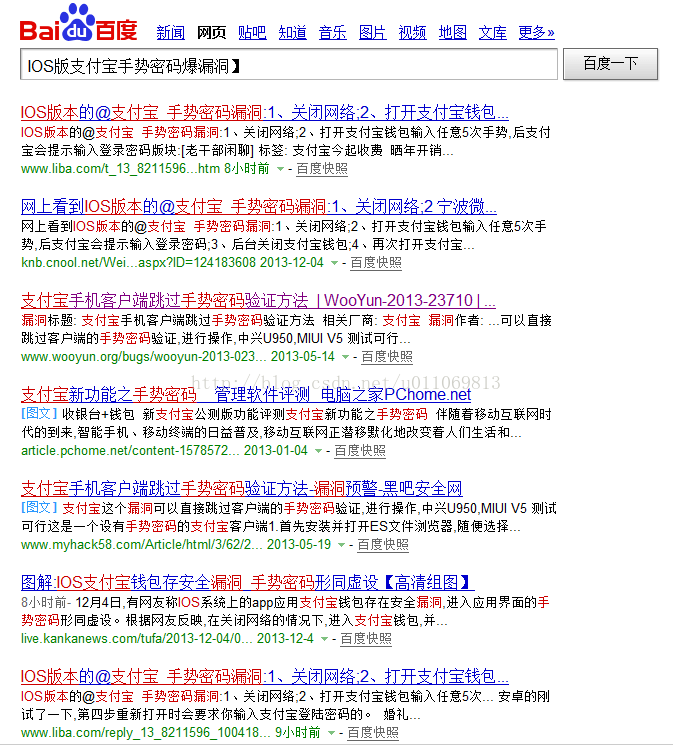673x745 pixels.
Task: Click the Baidu logo
Action: [x=78, y=22]
